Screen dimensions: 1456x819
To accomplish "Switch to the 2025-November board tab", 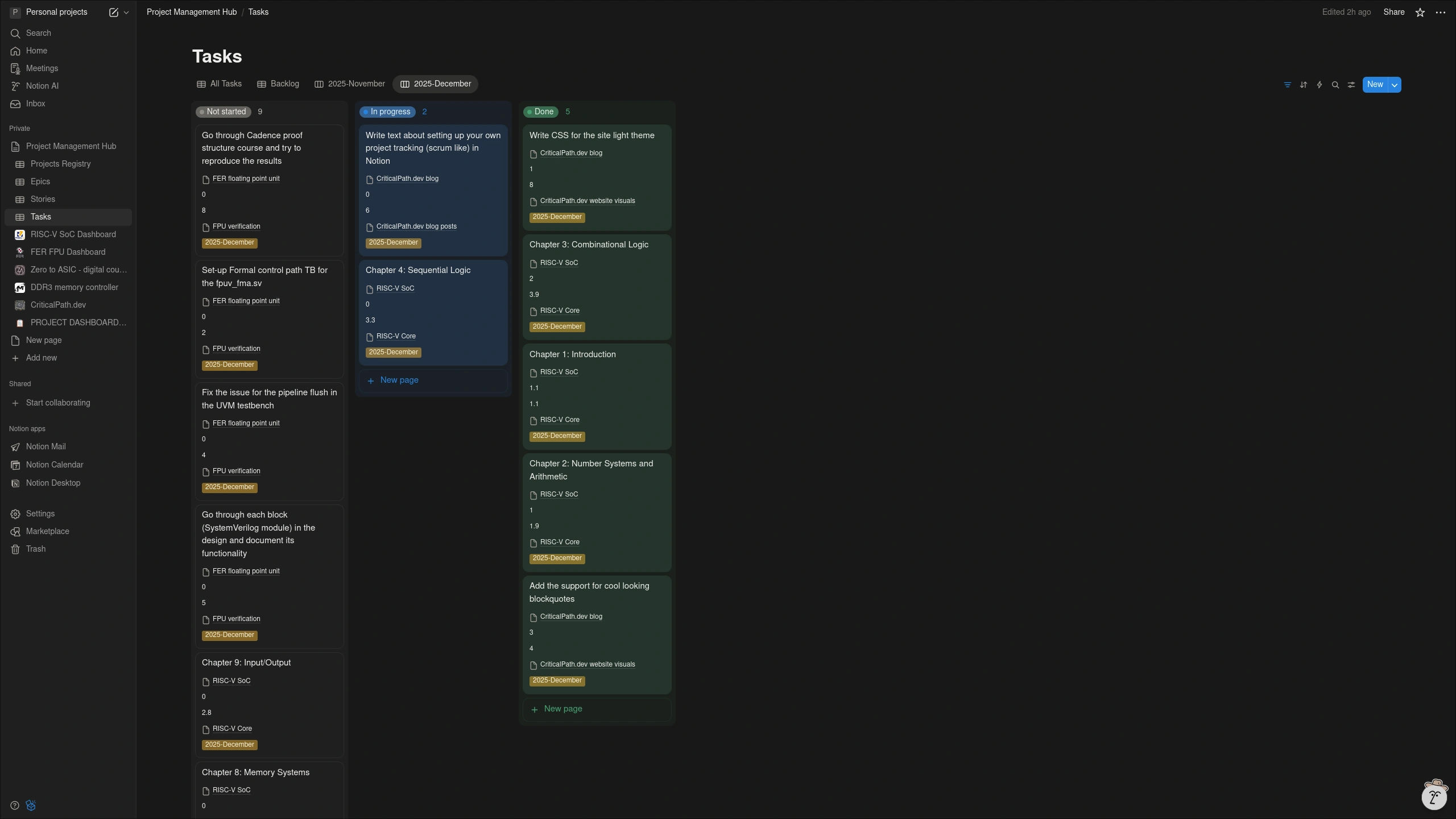I will (350, 84).
